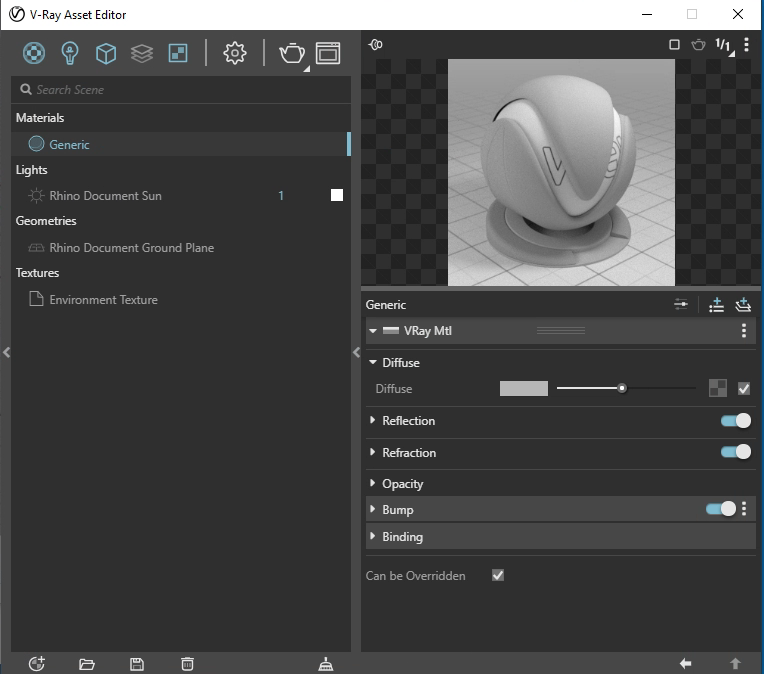Change the 1/1 preview quality ratio
This screenshot has height=674, width=764.
click(724, 46)
